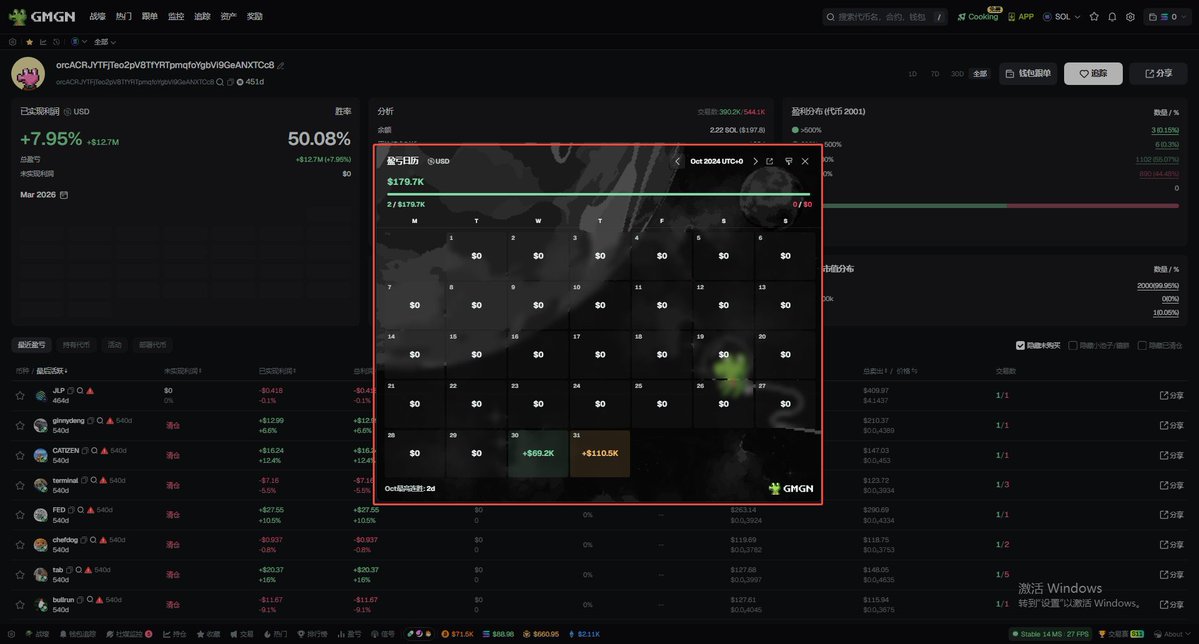This screenshot has width=1199, height=644.
Task: Click the edit pencil next to wallet address
Action: pyautogui.click(x=281, y=66)
